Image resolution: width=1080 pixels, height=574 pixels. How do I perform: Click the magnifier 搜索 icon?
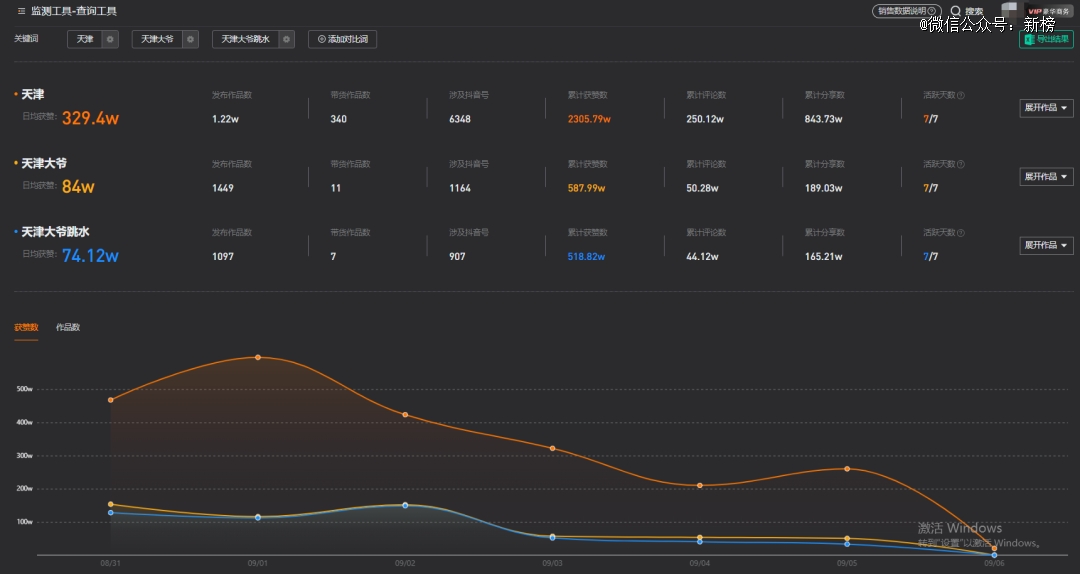coord(956,11)
